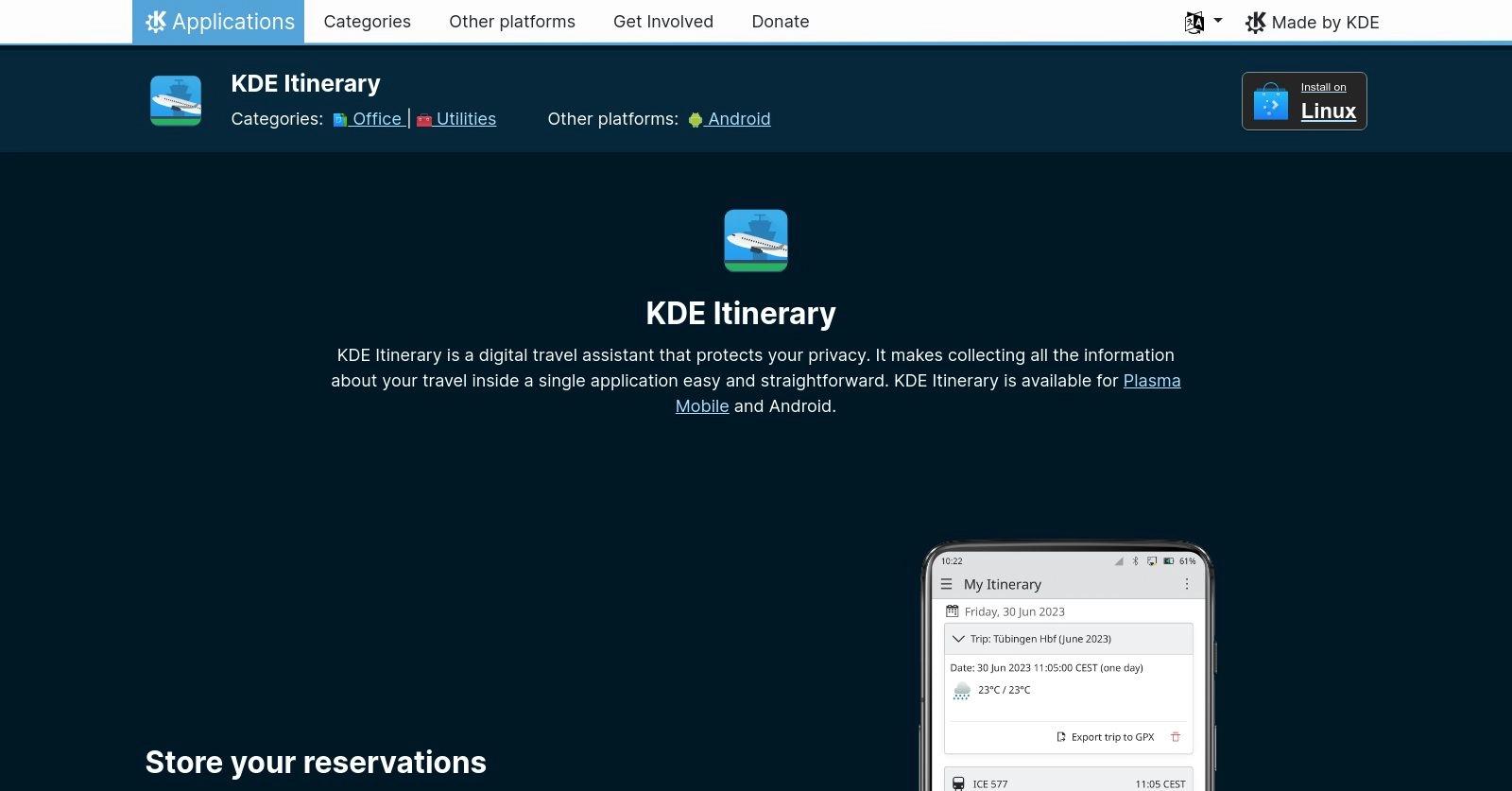This screenshot has height=791, width=1512.
Task: Click the Discover shopping bag icon
Action: tap(1271, 101)
